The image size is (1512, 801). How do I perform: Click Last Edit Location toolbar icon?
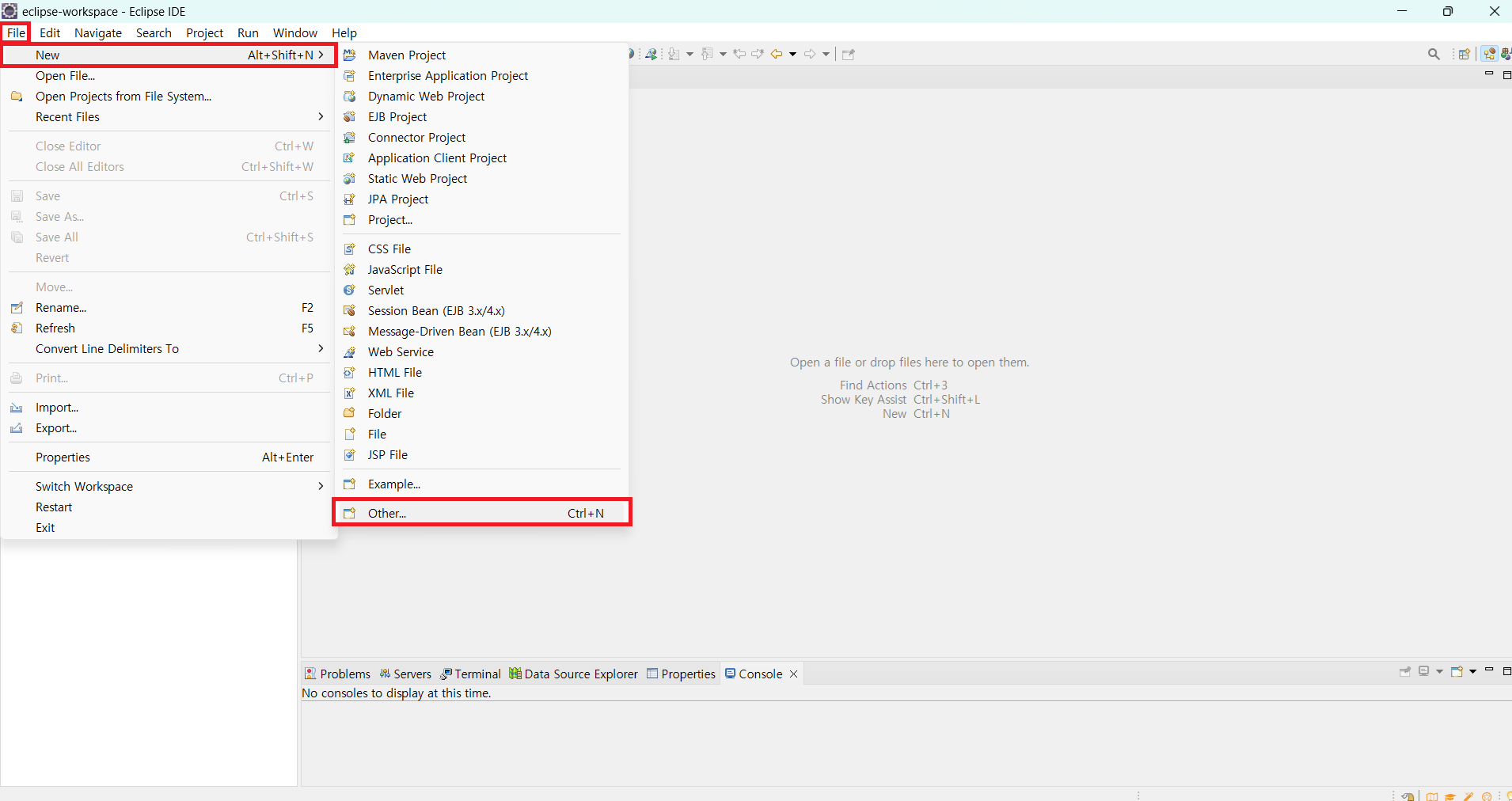(x=739, y=54)
